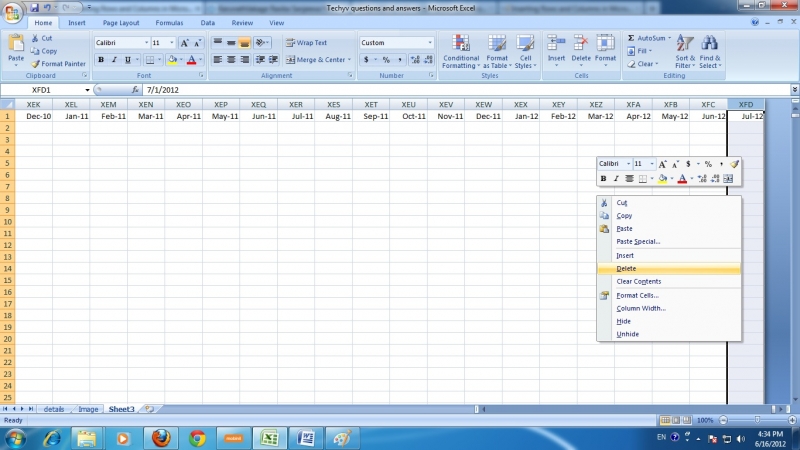Toggle Wrap Text in the Alignment group
800x450 pixels.
[x=306, y=43]
